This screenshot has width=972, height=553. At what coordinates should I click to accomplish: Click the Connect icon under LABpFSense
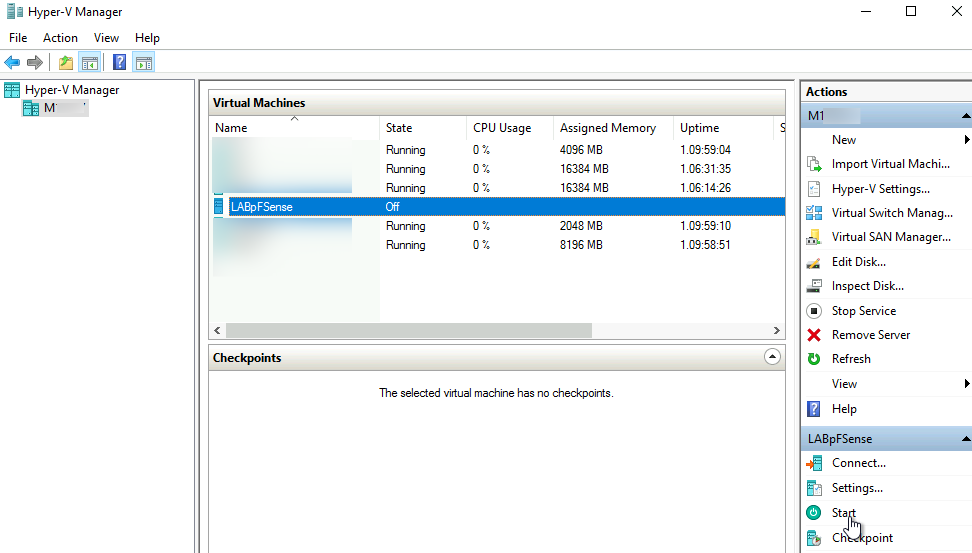pos(814,463)
